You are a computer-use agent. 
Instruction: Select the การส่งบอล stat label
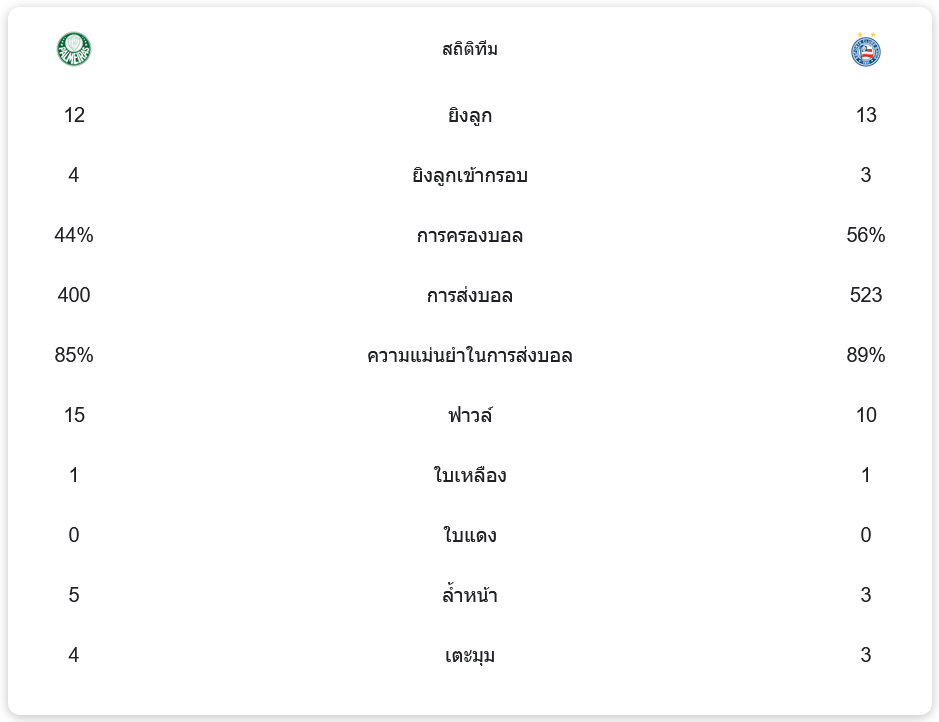[470, 296]
